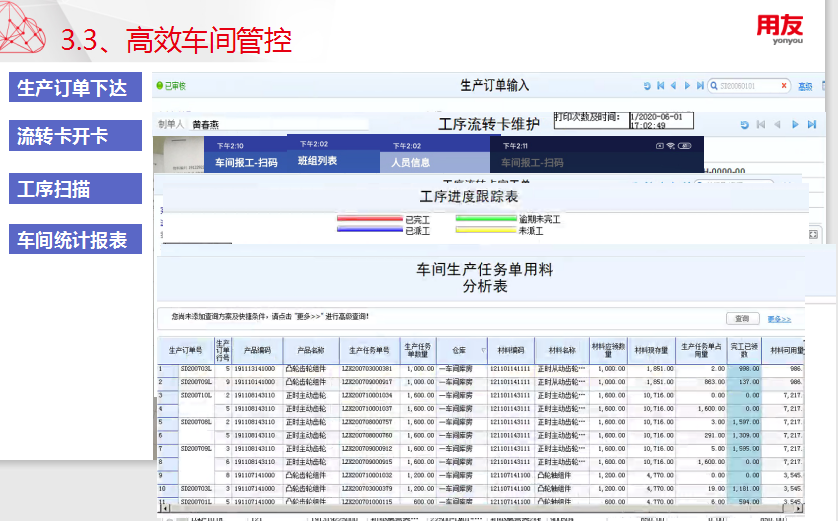Click the 1,597.00 cell in row 5
Image resolution: width=838 pixels, height=521 pixels.
click(746, 422)
